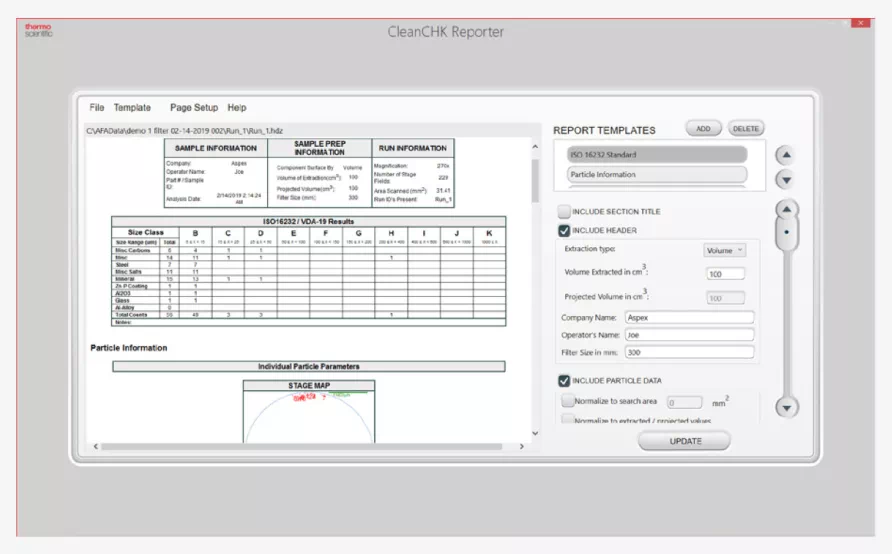Select the Particle Information template
The height and width of the screenshot is (554, 892).
pyautogui.click(x=656, y=175)
